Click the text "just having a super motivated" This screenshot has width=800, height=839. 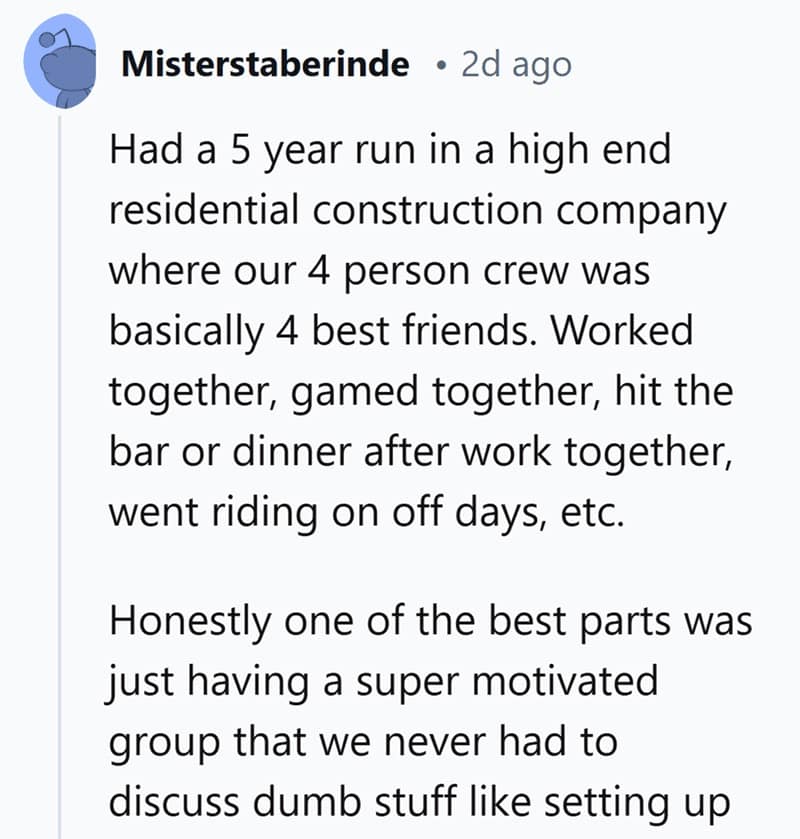[x=384, y=681]
